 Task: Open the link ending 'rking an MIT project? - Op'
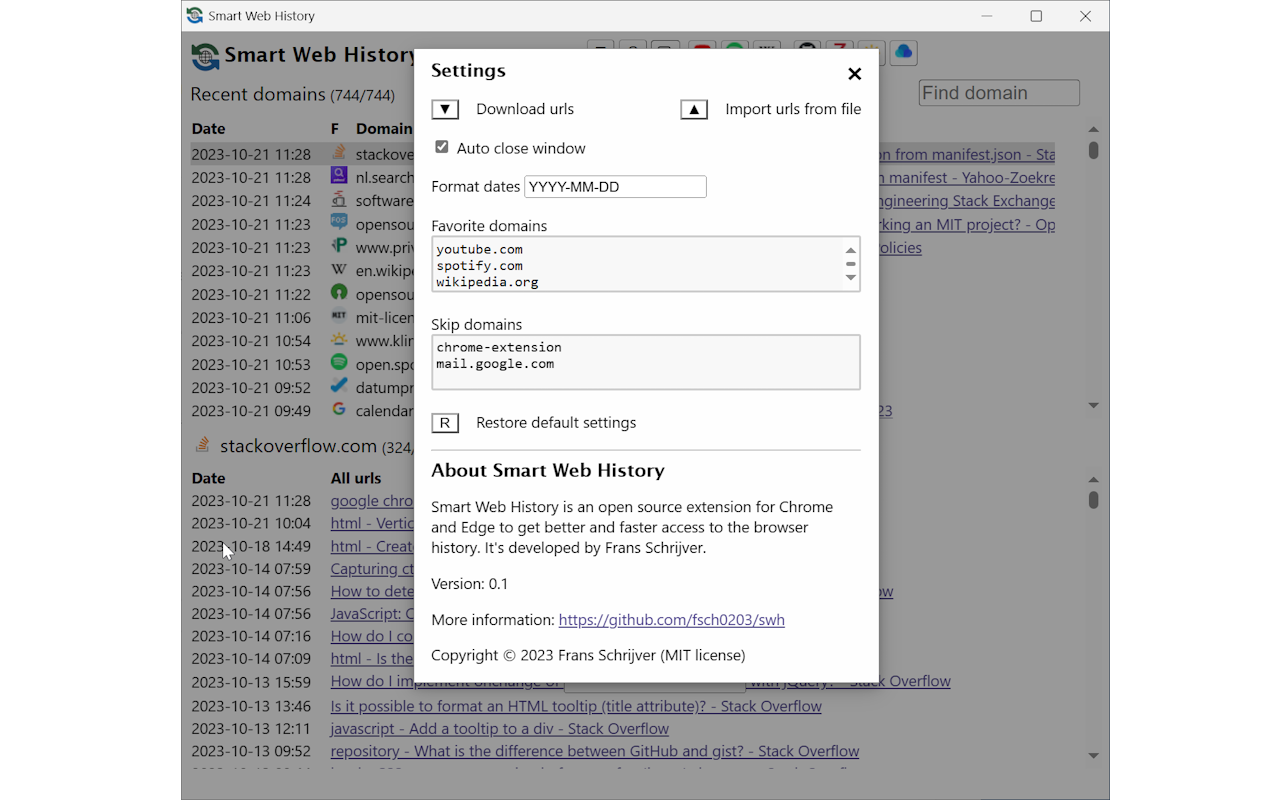[x=967, y=225]
